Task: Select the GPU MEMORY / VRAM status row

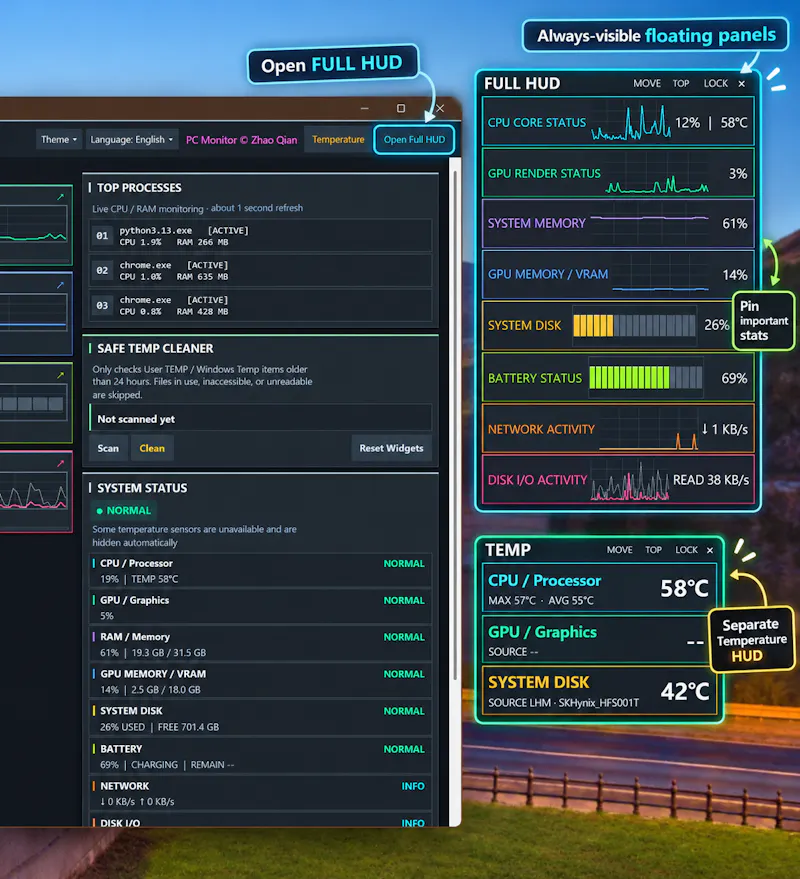Action: [x=261, y=682]
